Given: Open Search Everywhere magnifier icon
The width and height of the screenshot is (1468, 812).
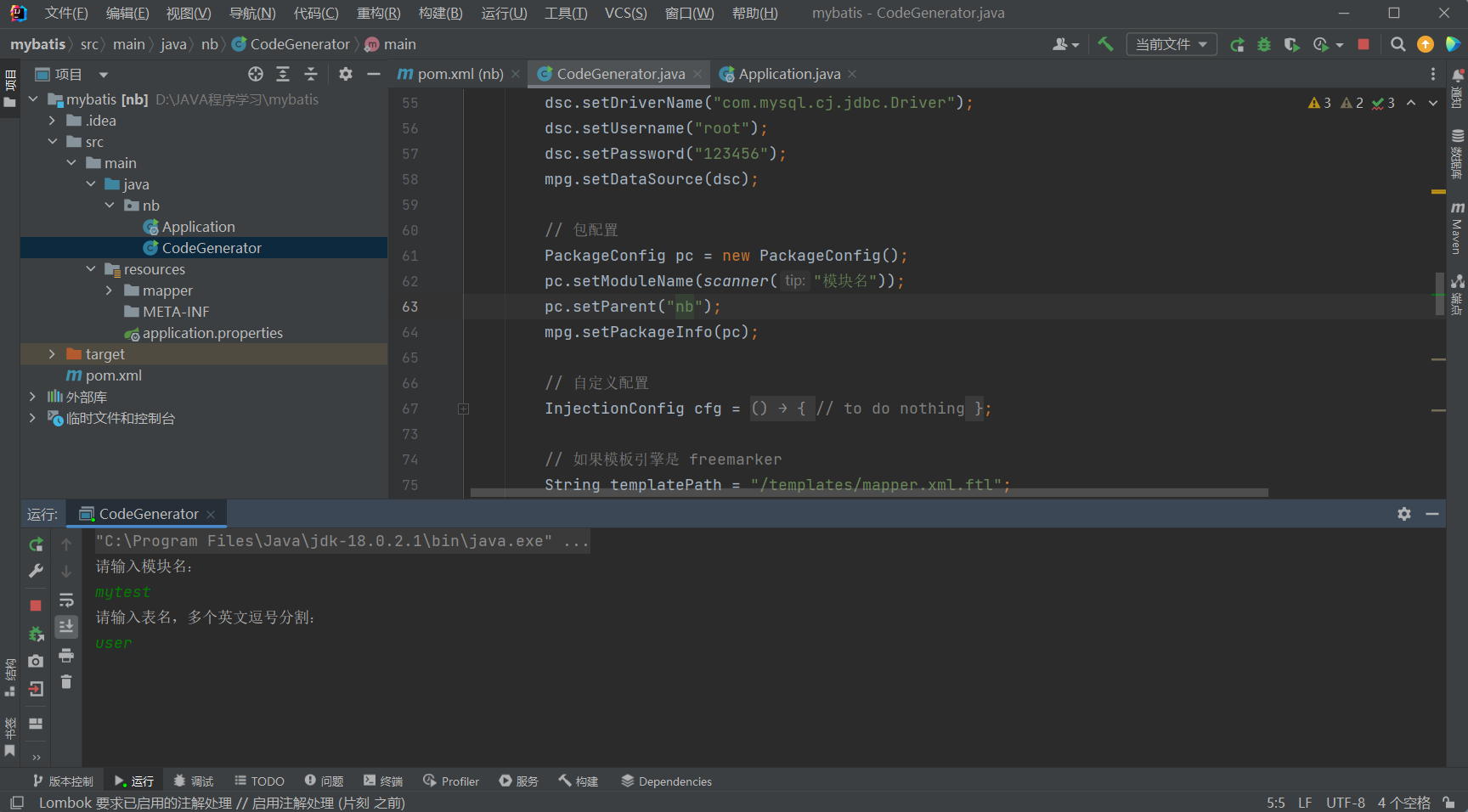Looking at the screenshot, I should [1397, 44].
